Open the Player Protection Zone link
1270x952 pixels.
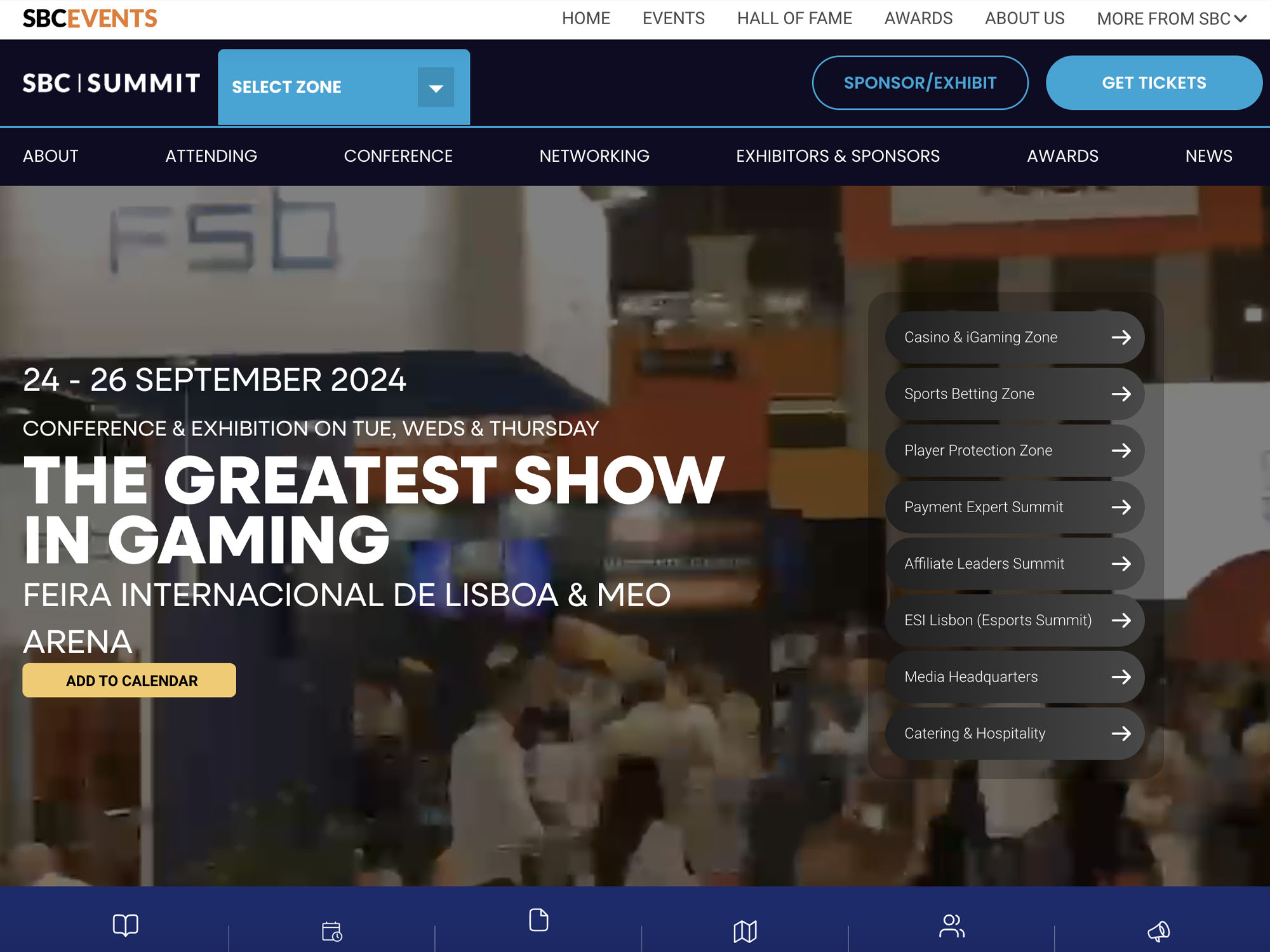[1015, 450]
